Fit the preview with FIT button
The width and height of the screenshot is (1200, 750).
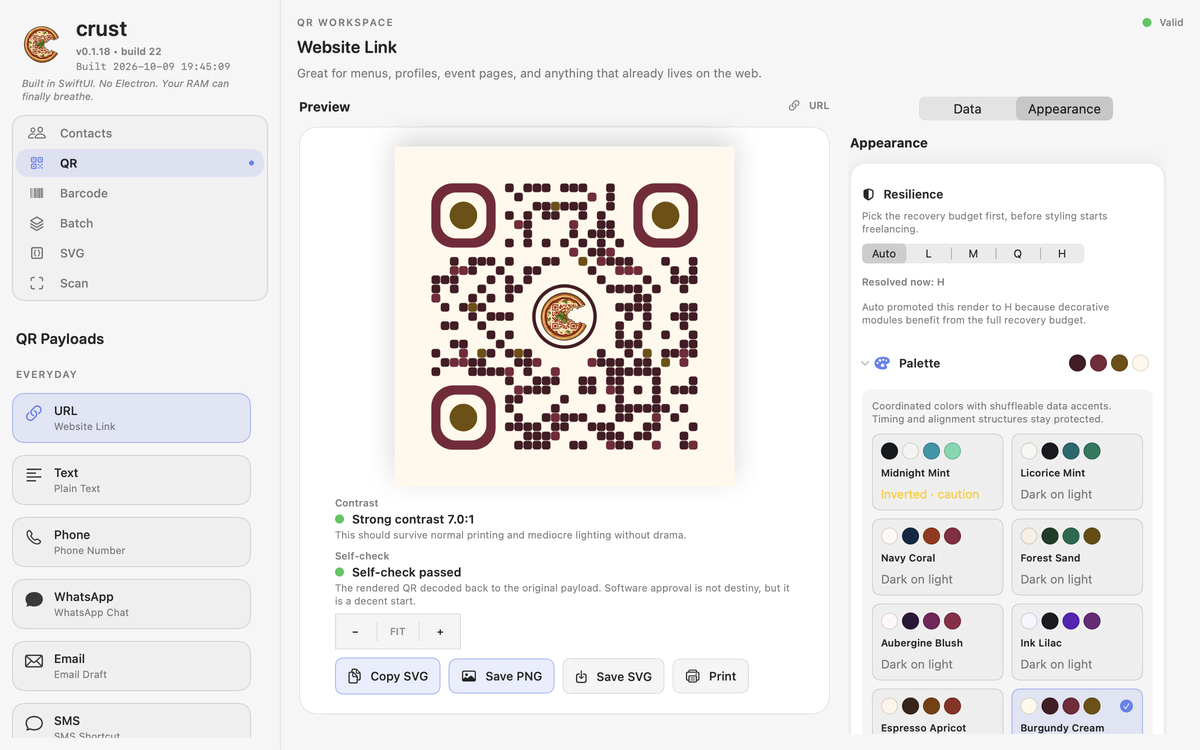(398, 632)
